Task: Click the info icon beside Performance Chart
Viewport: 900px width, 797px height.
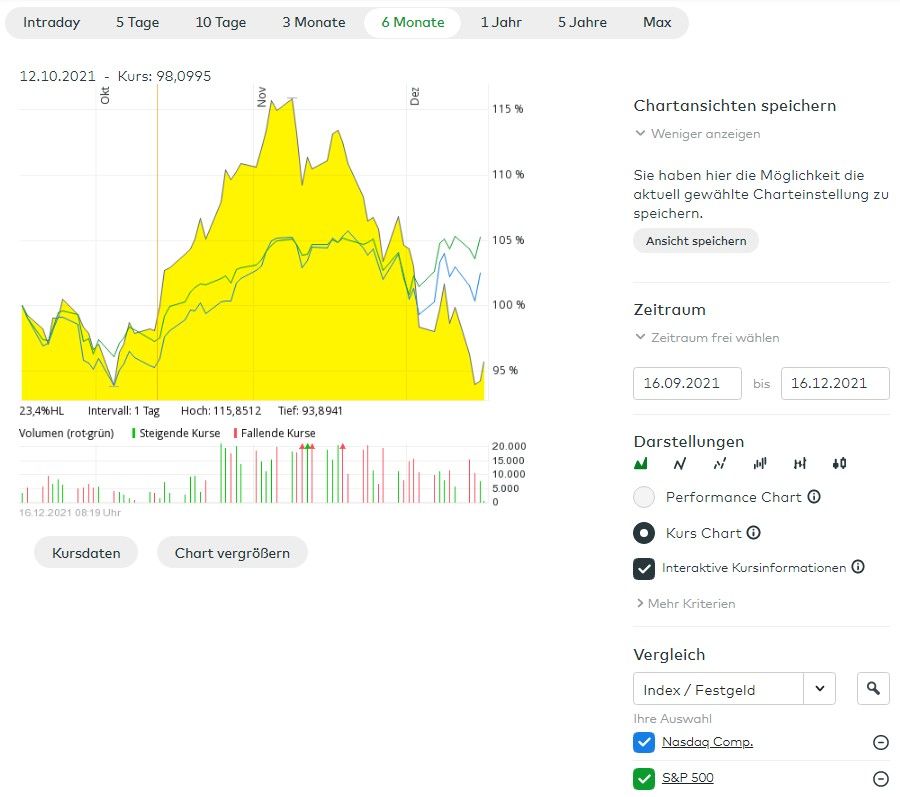Action: point(814,497)
